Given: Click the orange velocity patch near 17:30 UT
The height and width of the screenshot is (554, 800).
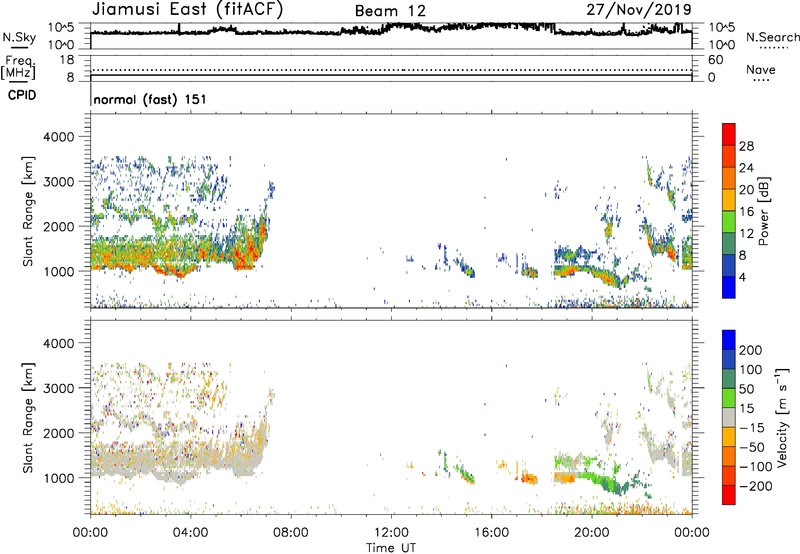Looking at the screenshot, I should coord(530,479).
